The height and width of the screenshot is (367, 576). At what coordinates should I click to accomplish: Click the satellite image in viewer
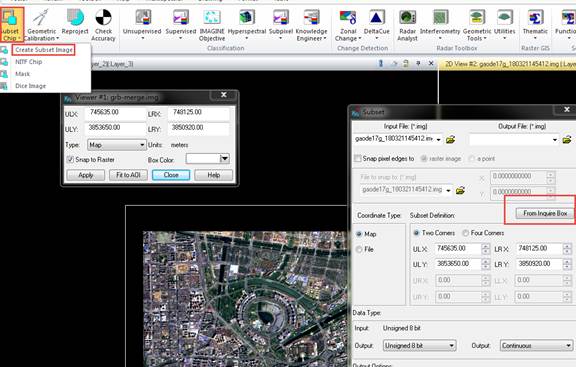pyautogui.click(x=245, y=298)
